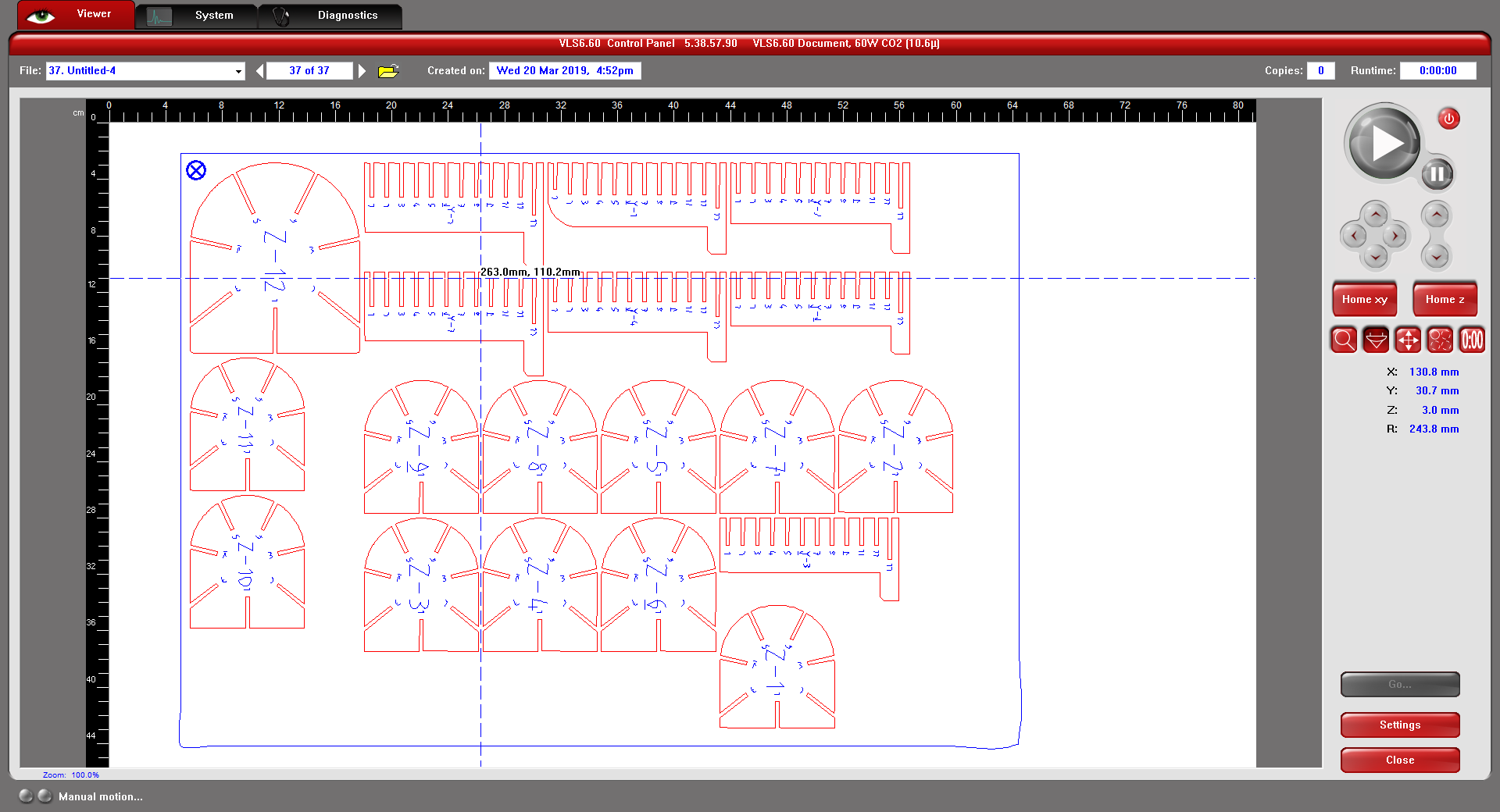
Task: Click the Runtime 0:00:00 field
Action: pyautogui.click(x=1437, y=71)
